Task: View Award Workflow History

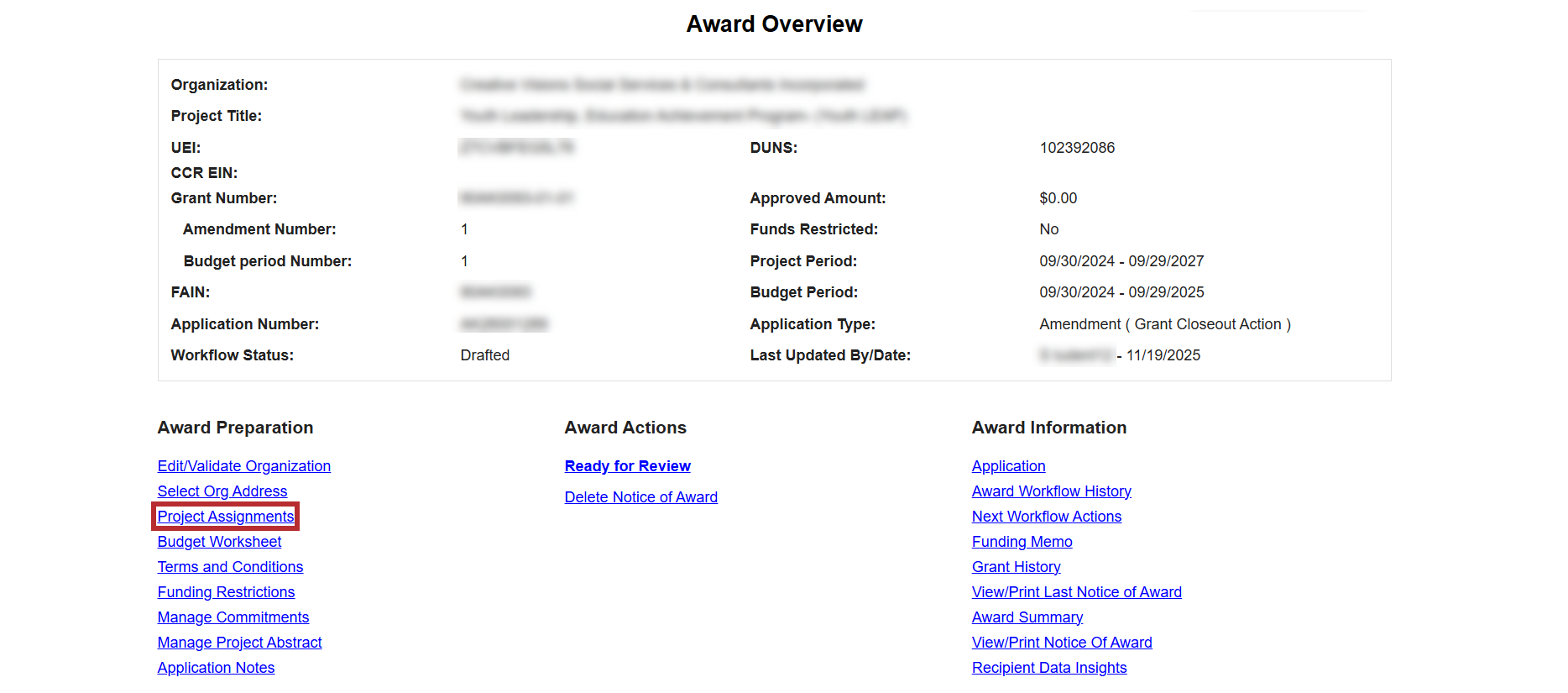Action: coord(1051,491)
